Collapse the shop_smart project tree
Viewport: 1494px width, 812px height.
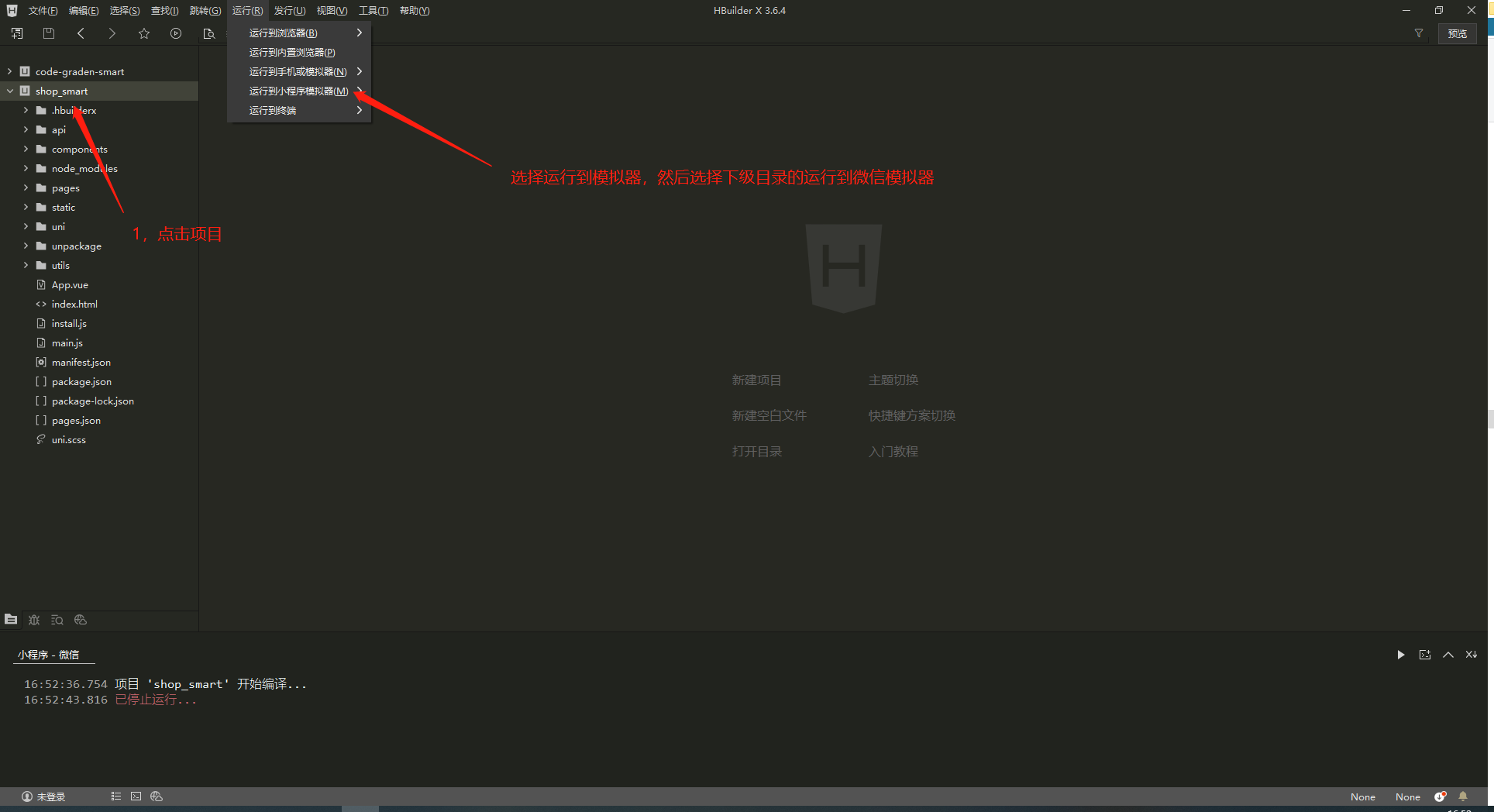pyautogui.click(x=10, y=91)
